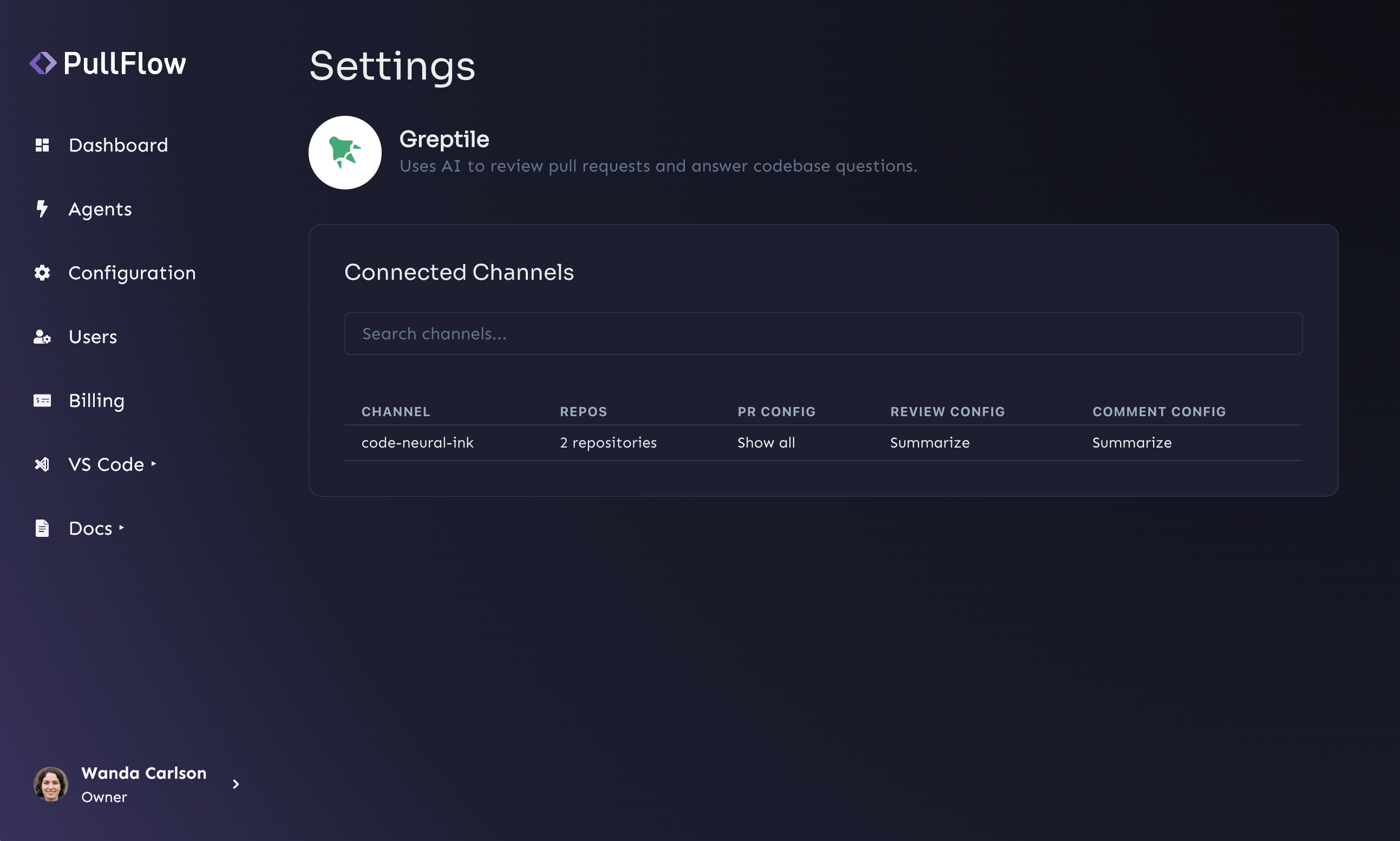Click the Connected Channels heading
This screenshot has width=1400, height=841.
(x=459, y=272)
